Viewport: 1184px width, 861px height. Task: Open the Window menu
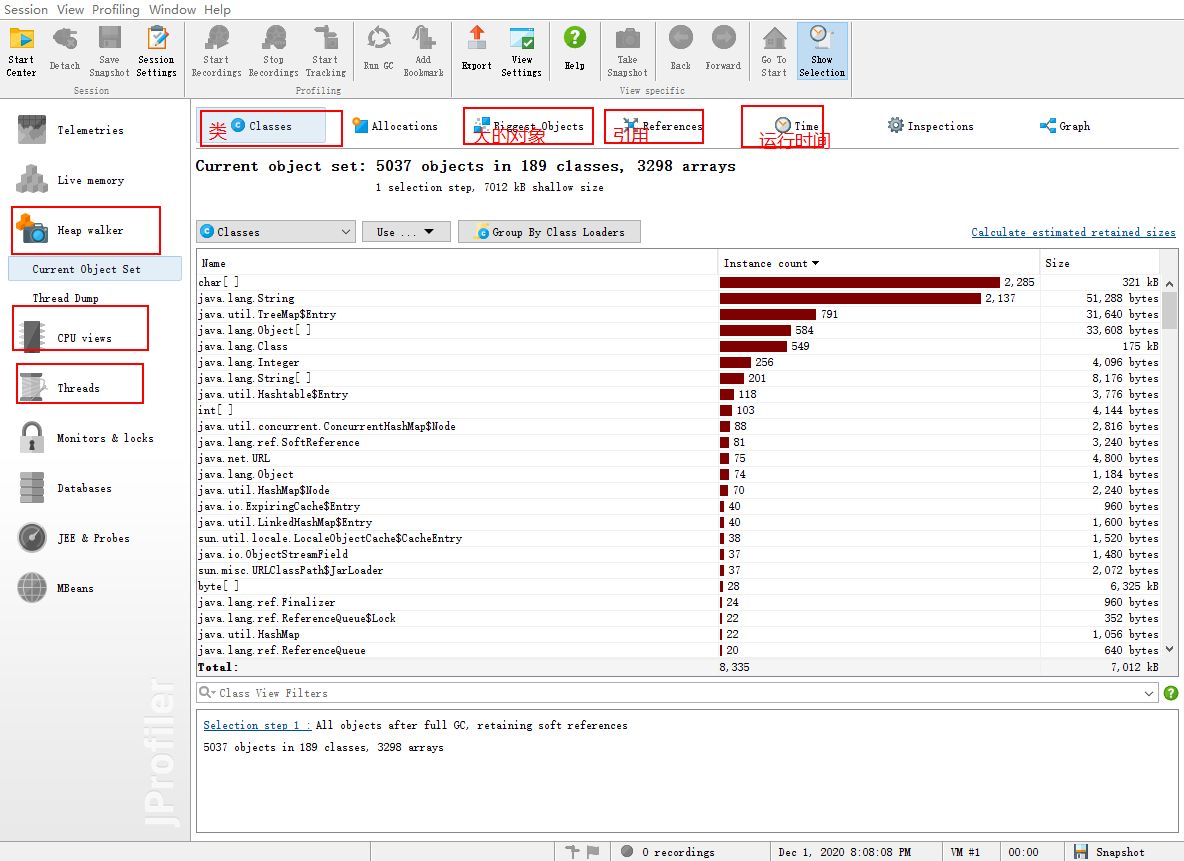[x=172, y=10]
